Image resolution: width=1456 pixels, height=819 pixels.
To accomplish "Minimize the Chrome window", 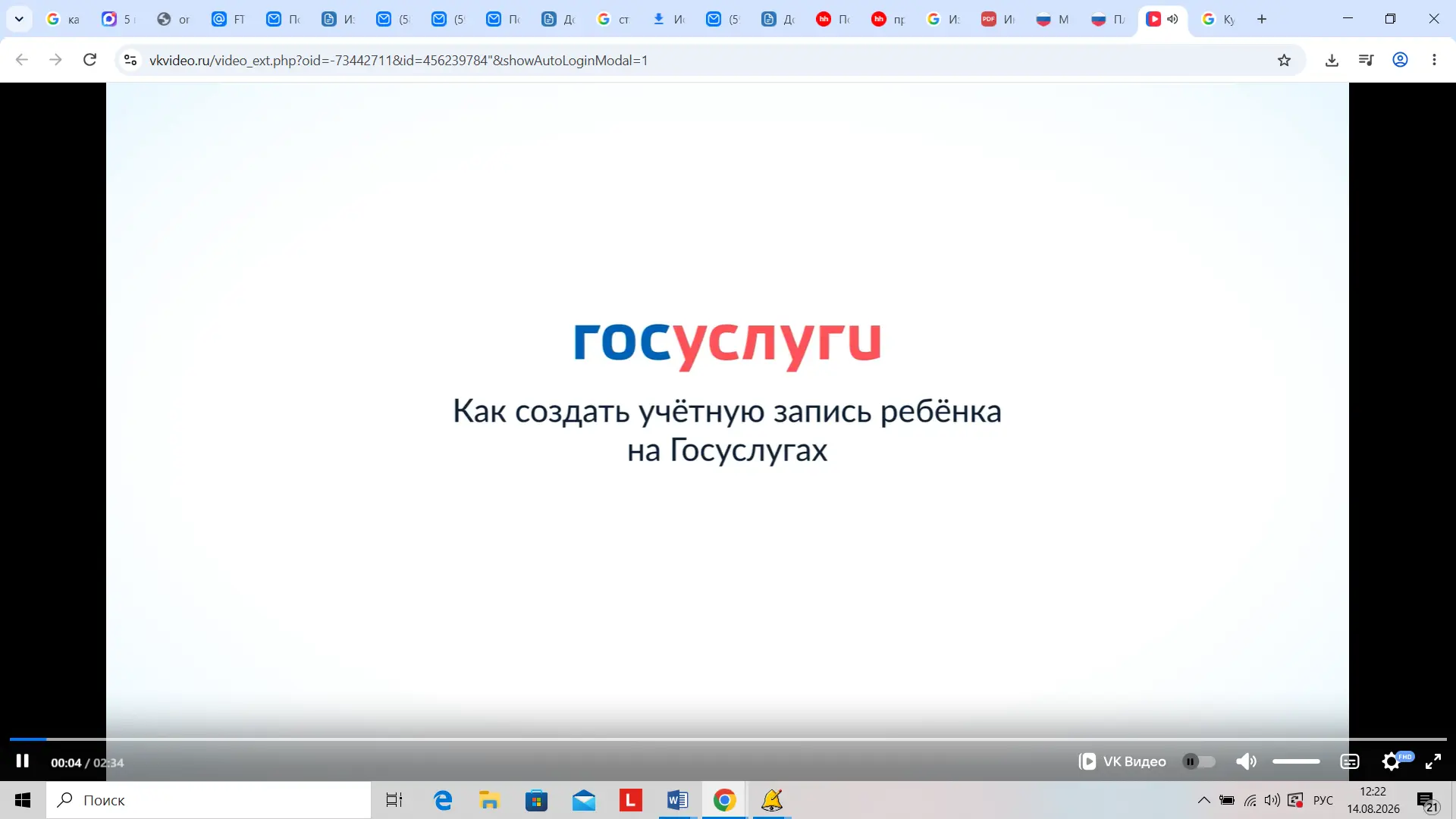I will pyautogui.click(x=1348, y=18).
